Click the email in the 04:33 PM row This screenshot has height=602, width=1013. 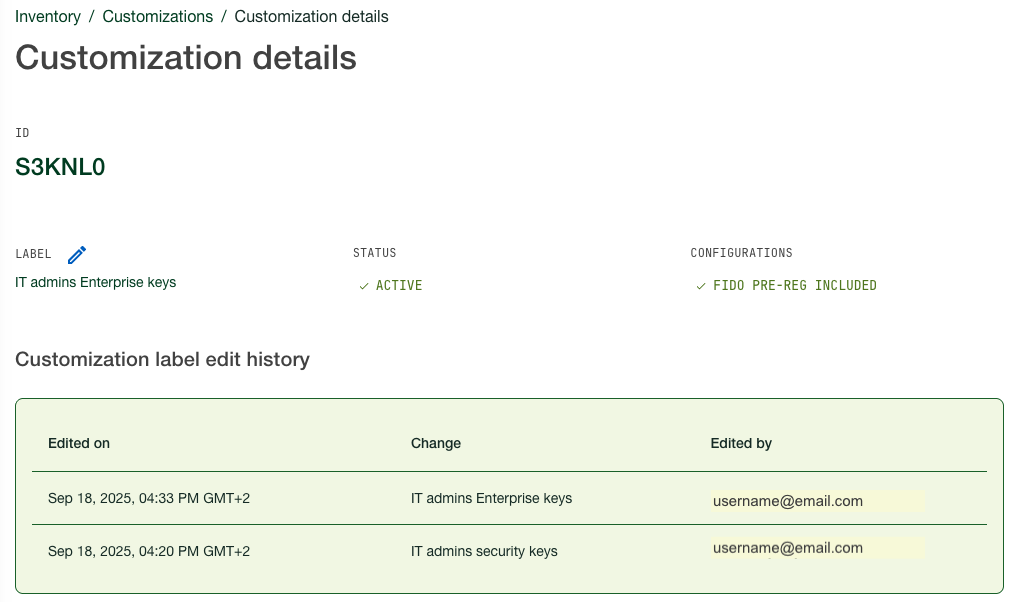pyautogui.click(x=788, y=501)
